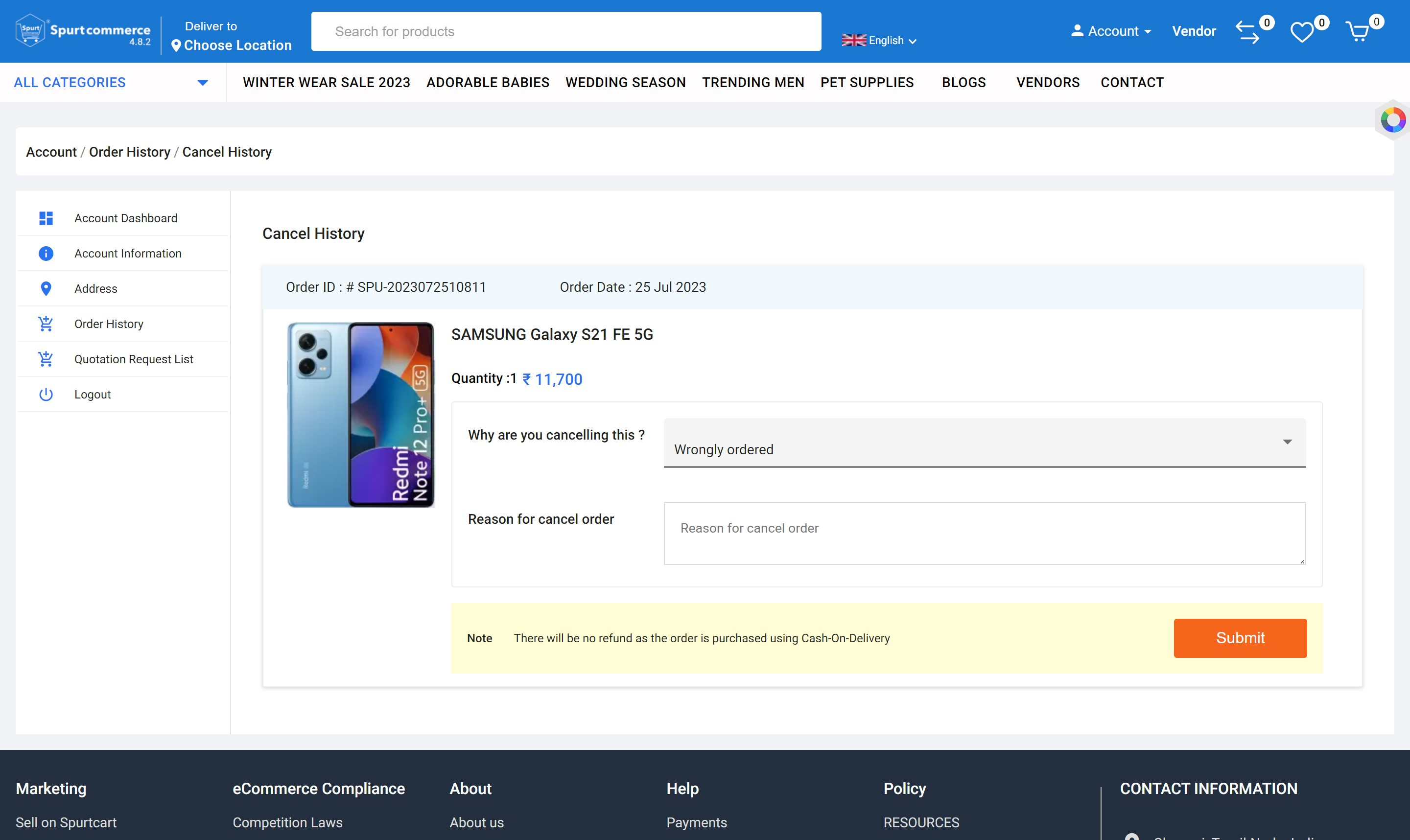
Task: Click the Quotation Request List cart icon
Action: tap(46, 359)
